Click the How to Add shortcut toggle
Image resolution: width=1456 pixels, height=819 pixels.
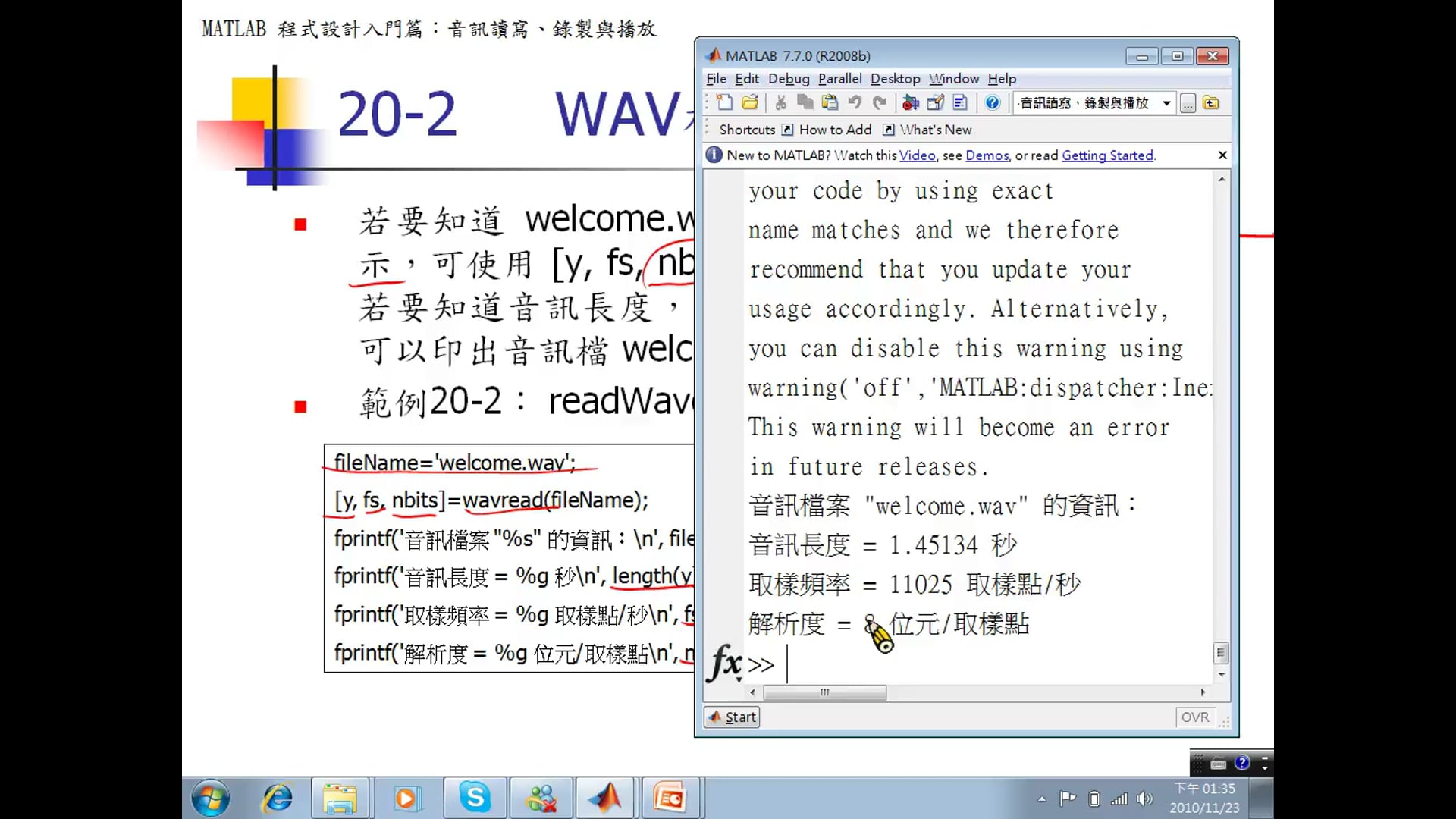point(834,129)
